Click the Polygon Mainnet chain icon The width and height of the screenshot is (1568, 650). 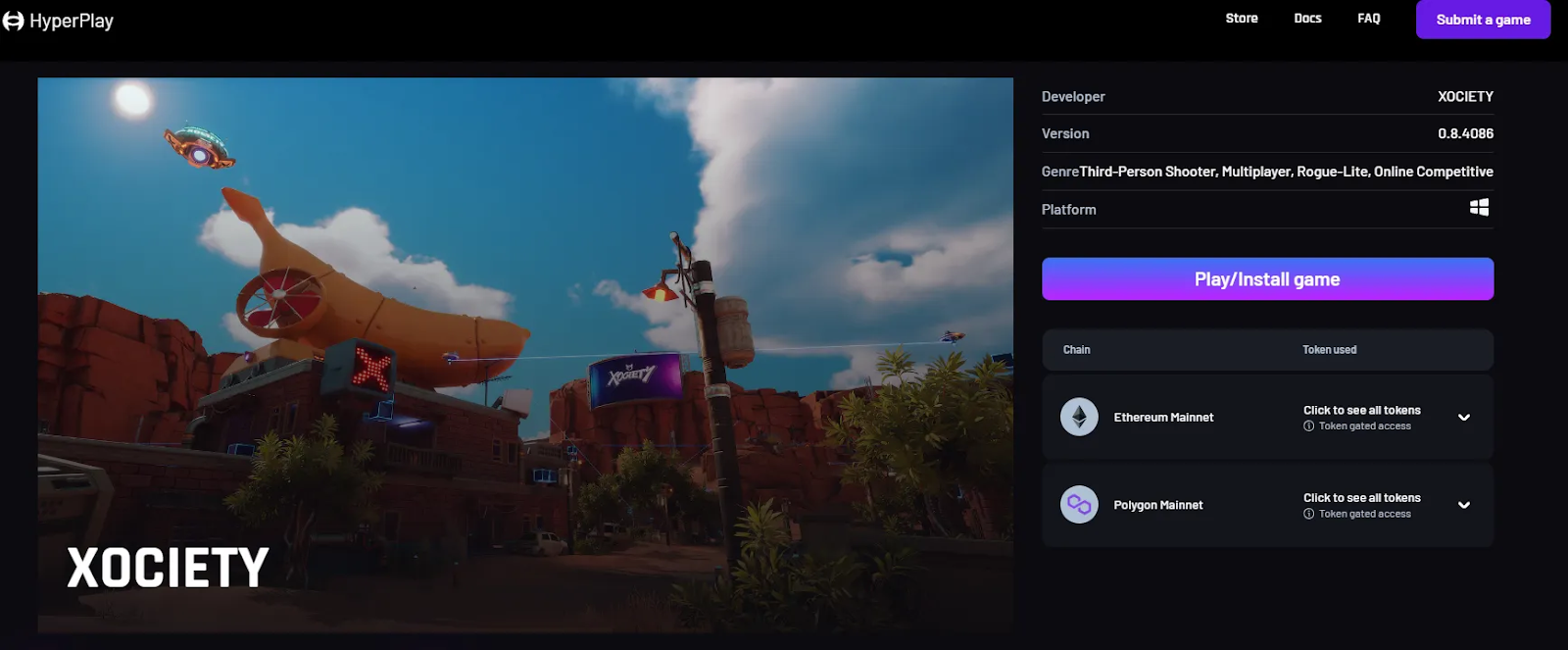[x=1079, y=505]
